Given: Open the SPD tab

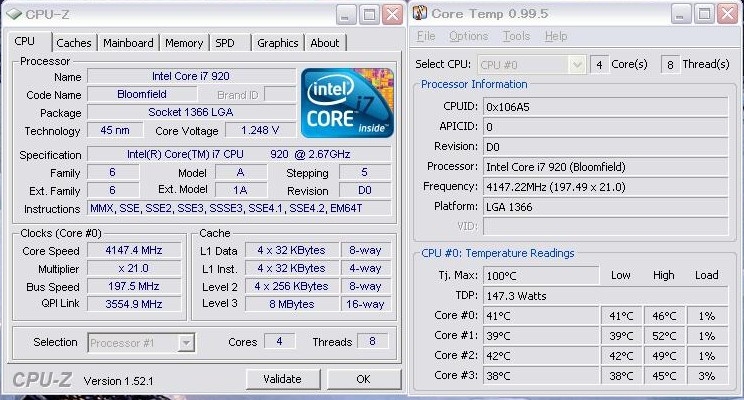Looking at the screenshot, I should [230, 43].
